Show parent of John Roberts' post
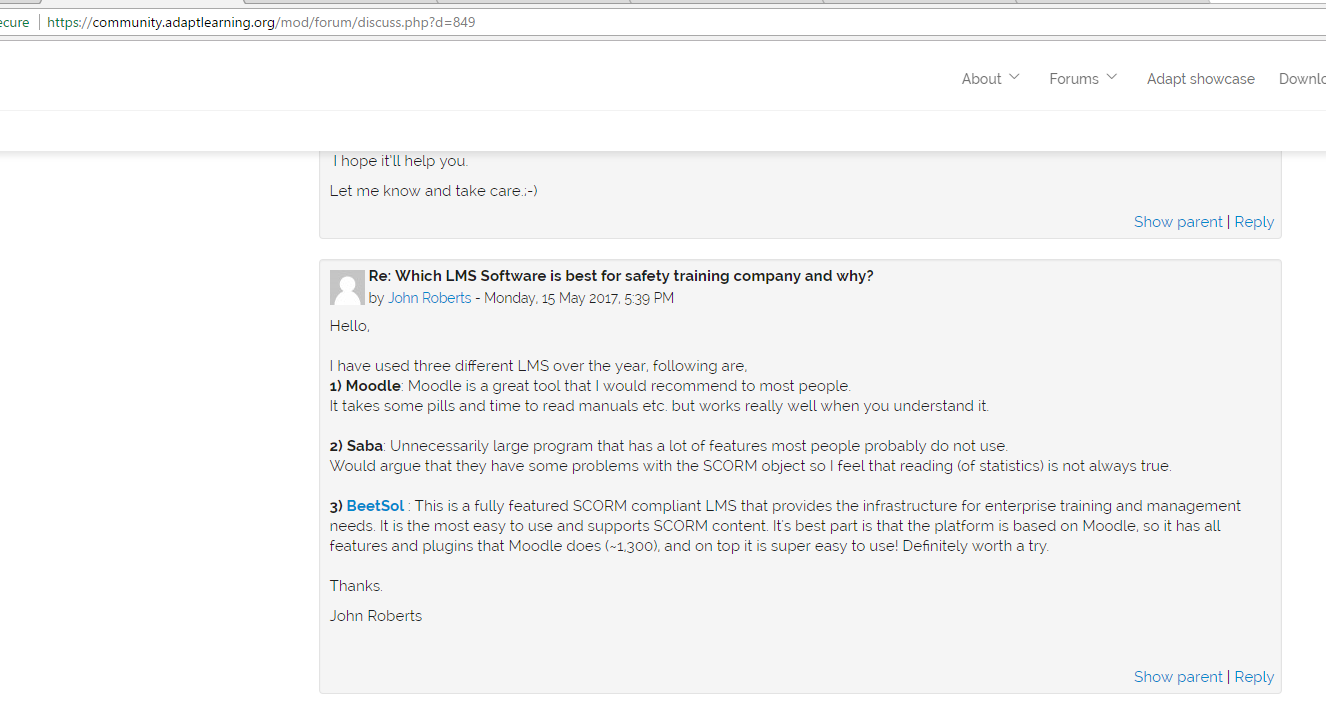The height and width of the screenshot is (702, 1326). coord(1177,677)
